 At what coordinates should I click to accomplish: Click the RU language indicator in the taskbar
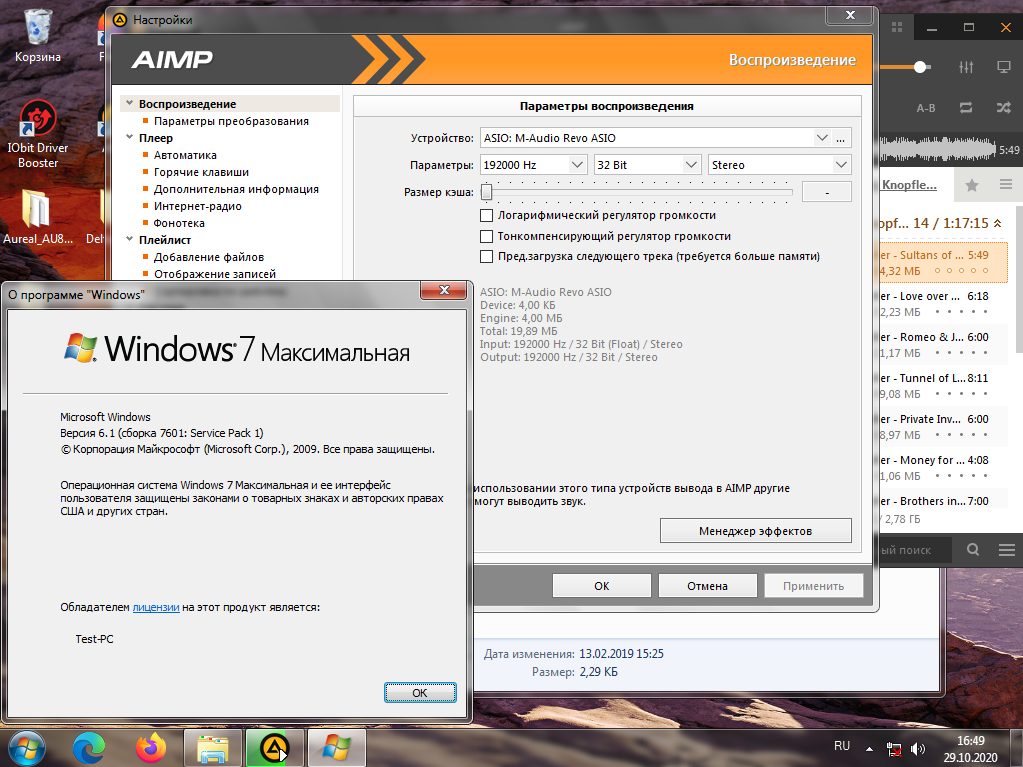pos(842,746)
